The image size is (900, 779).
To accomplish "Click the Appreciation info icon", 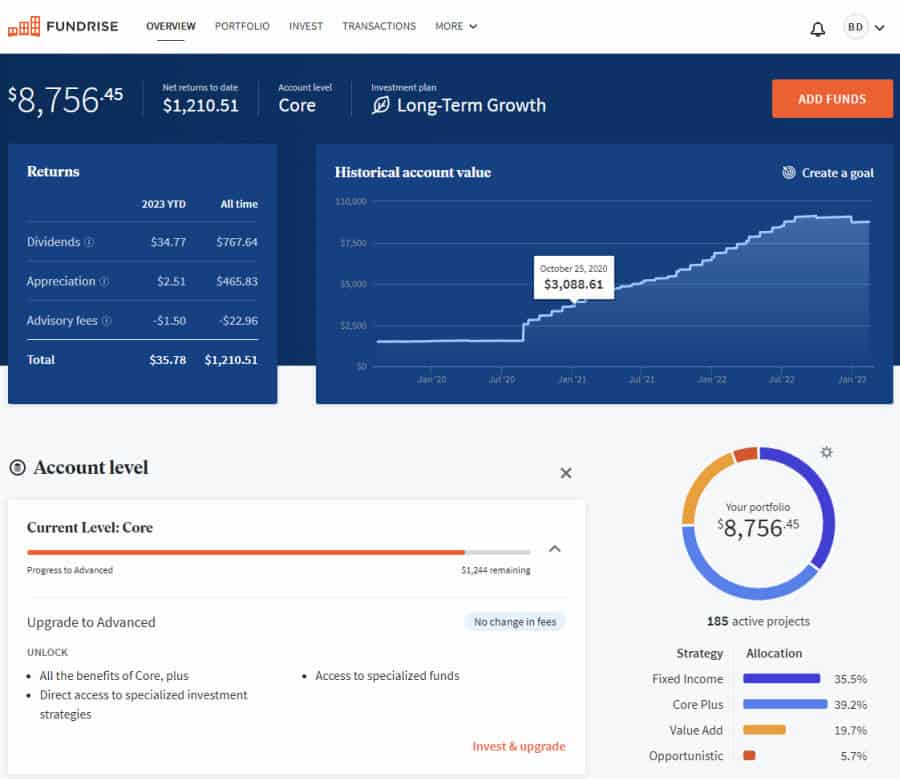I will coord(105,282).
